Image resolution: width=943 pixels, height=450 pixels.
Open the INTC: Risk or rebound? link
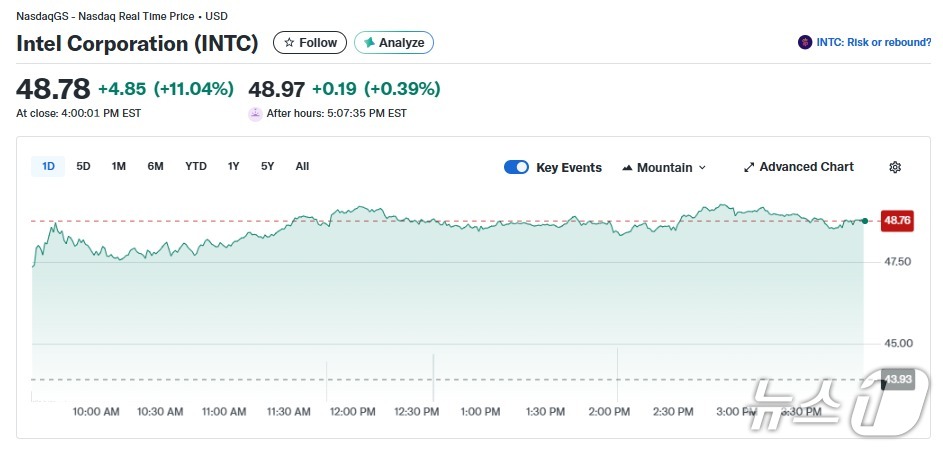(873, 42)
